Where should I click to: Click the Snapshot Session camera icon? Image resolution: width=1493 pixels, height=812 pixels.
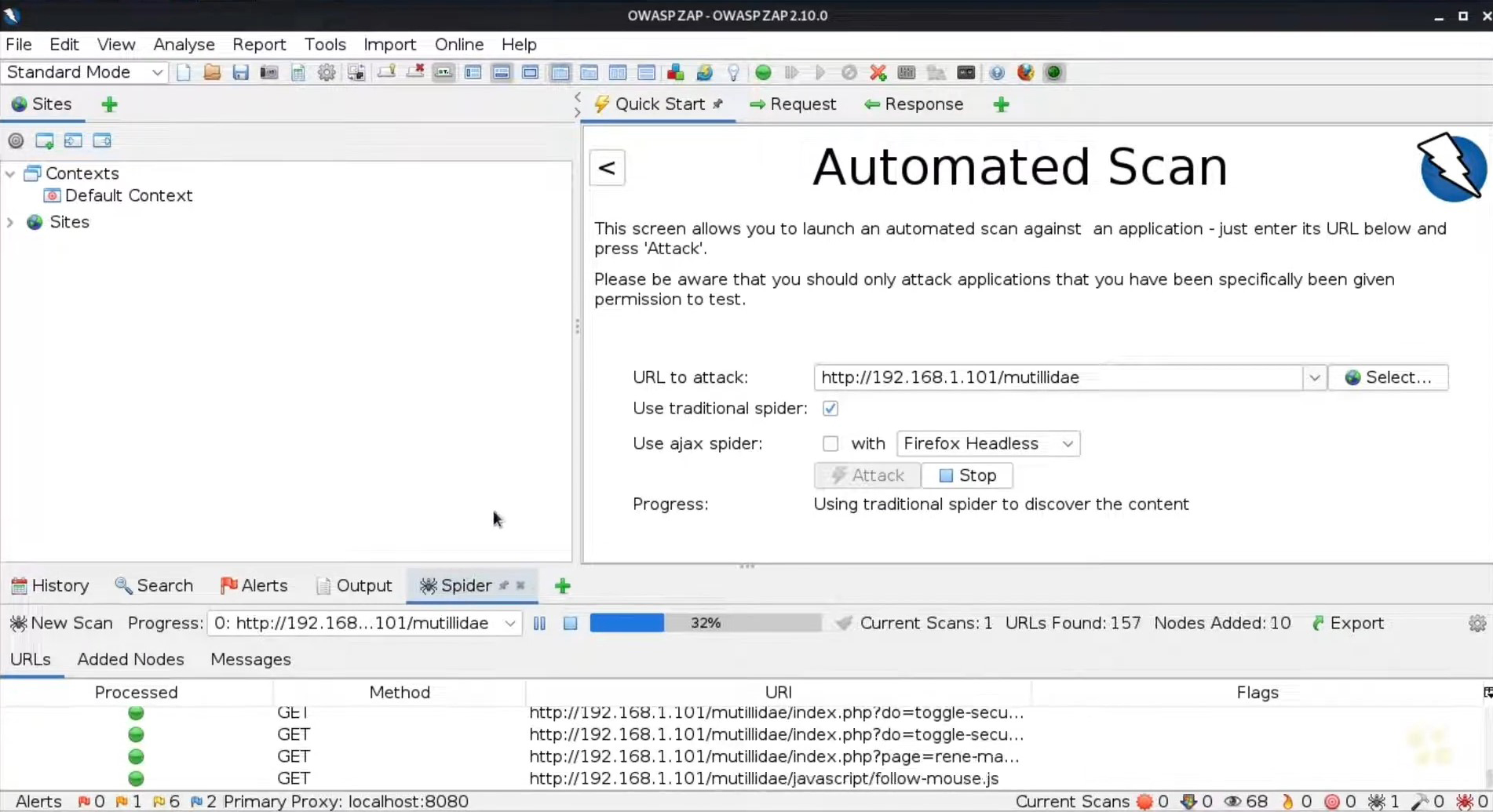pos(269,73)
